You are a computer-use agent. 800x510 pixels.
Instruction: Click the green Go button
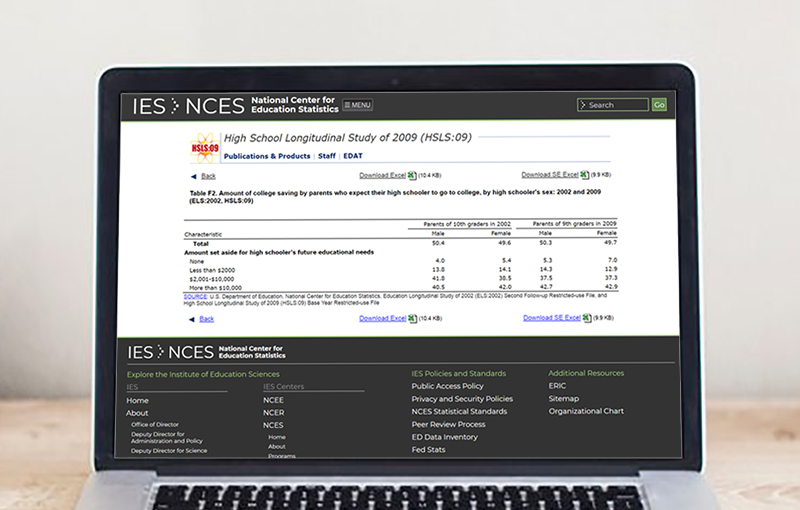(659, 105)
